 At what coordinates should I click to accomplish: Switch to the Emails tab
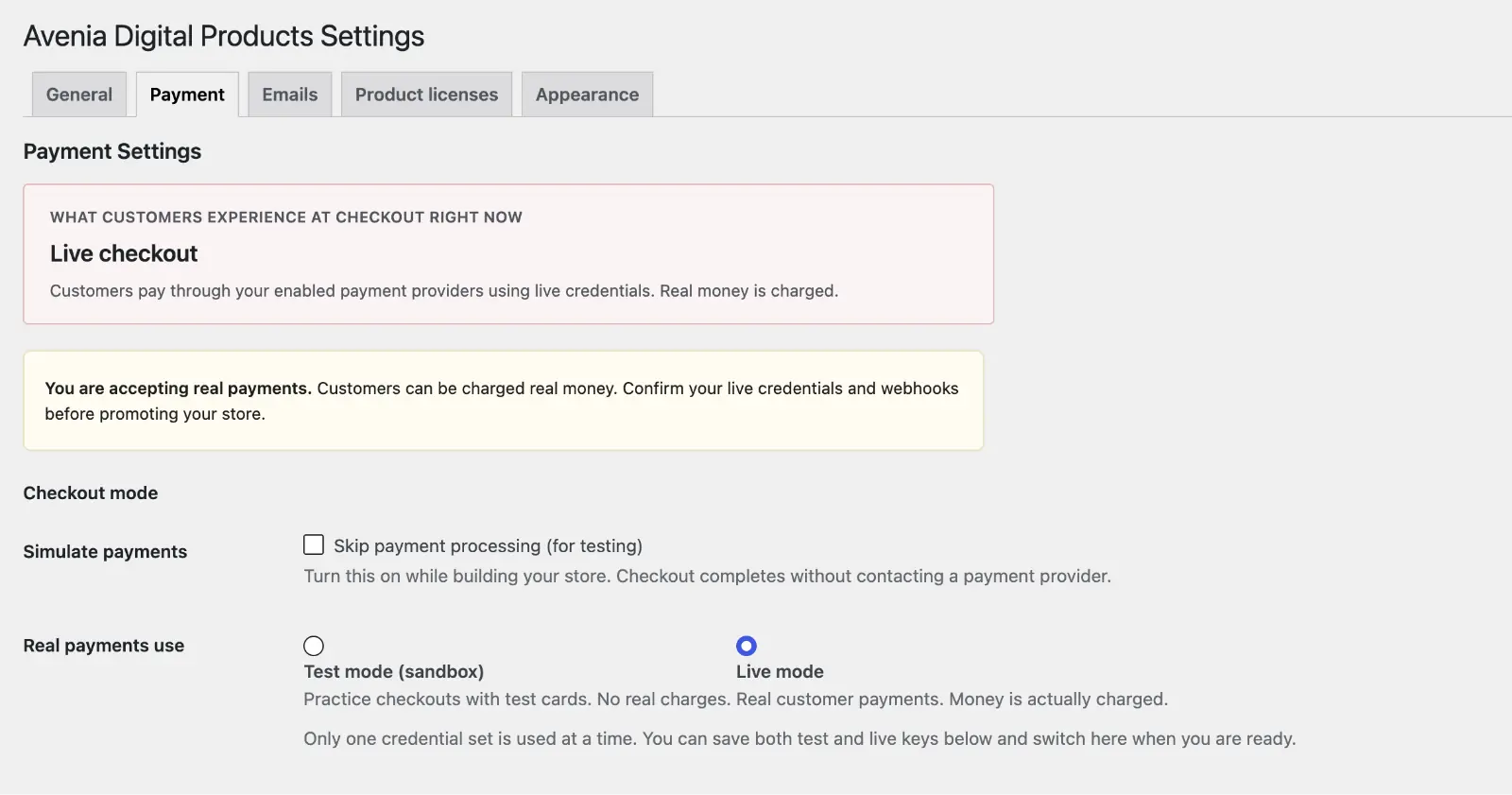pyautogui.click(x=290, y=95)
